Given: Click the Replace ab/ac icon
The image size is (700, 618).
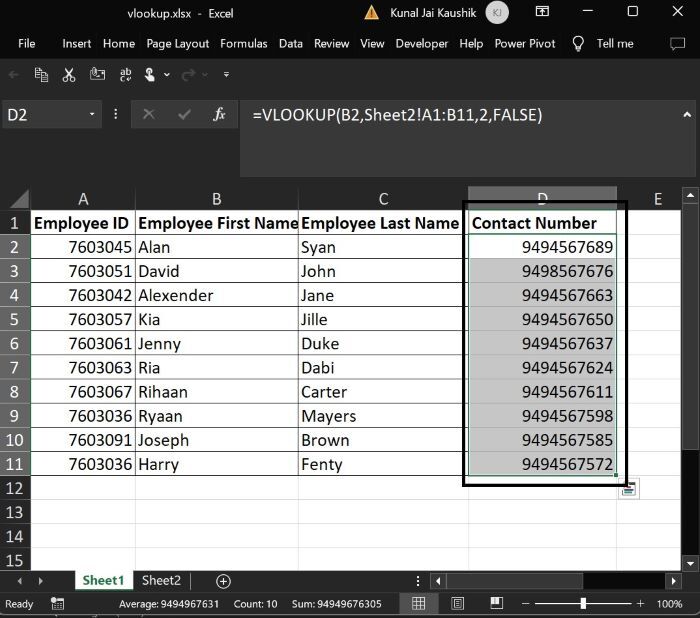Looking at the screenshot, I should 125,75.
